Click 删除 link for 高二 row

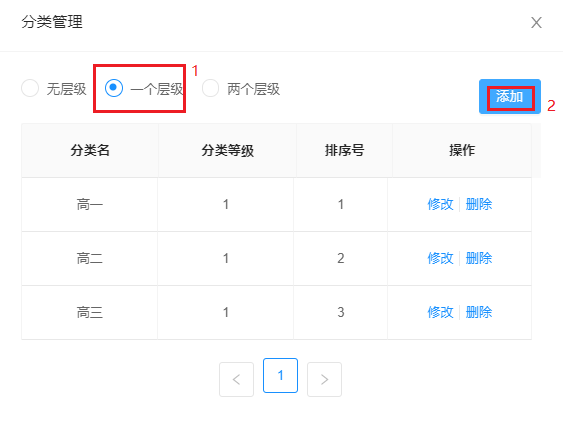point(479,258)
